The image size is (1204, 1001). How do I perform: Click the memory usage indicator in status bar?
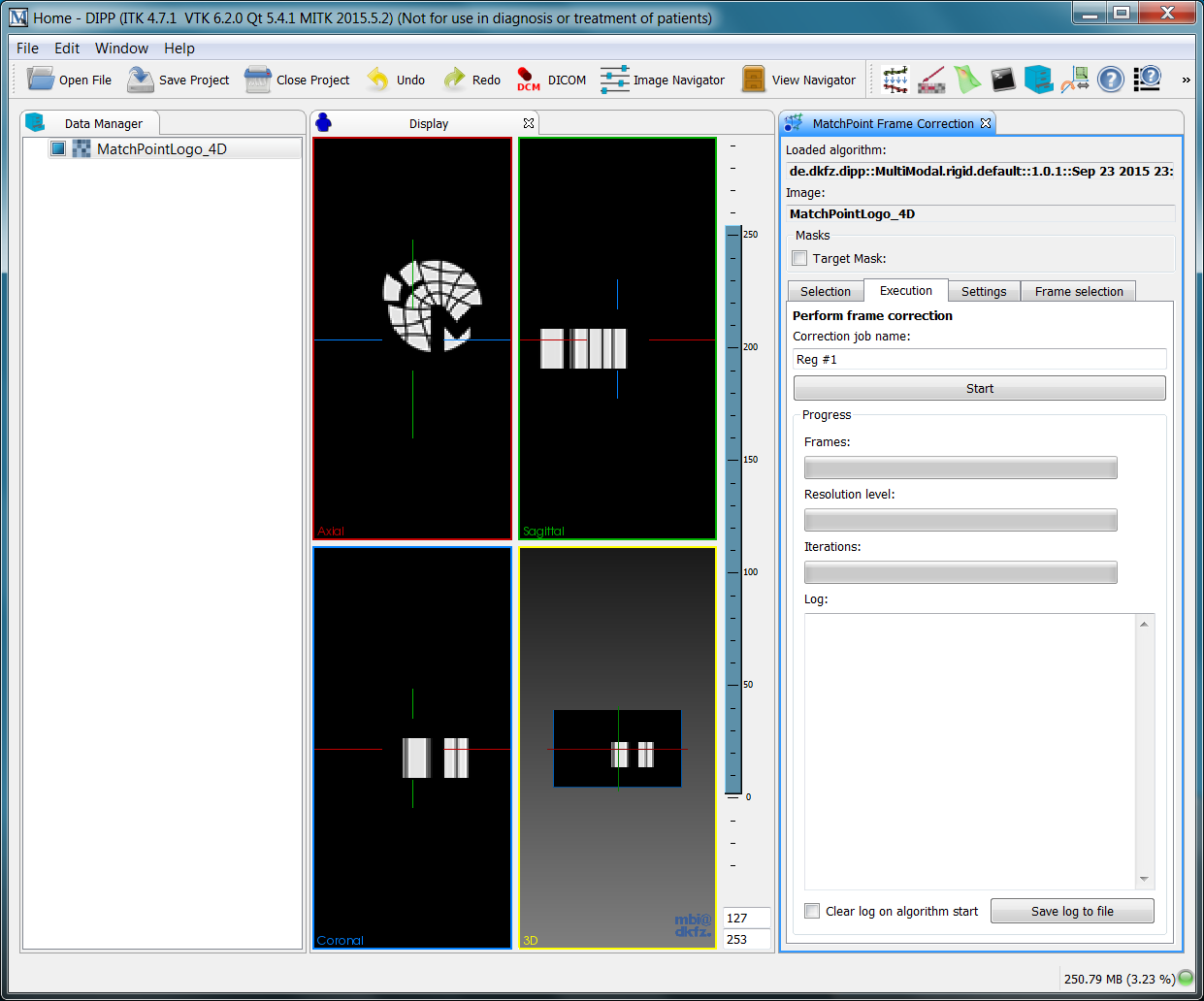pos(1120,979)
